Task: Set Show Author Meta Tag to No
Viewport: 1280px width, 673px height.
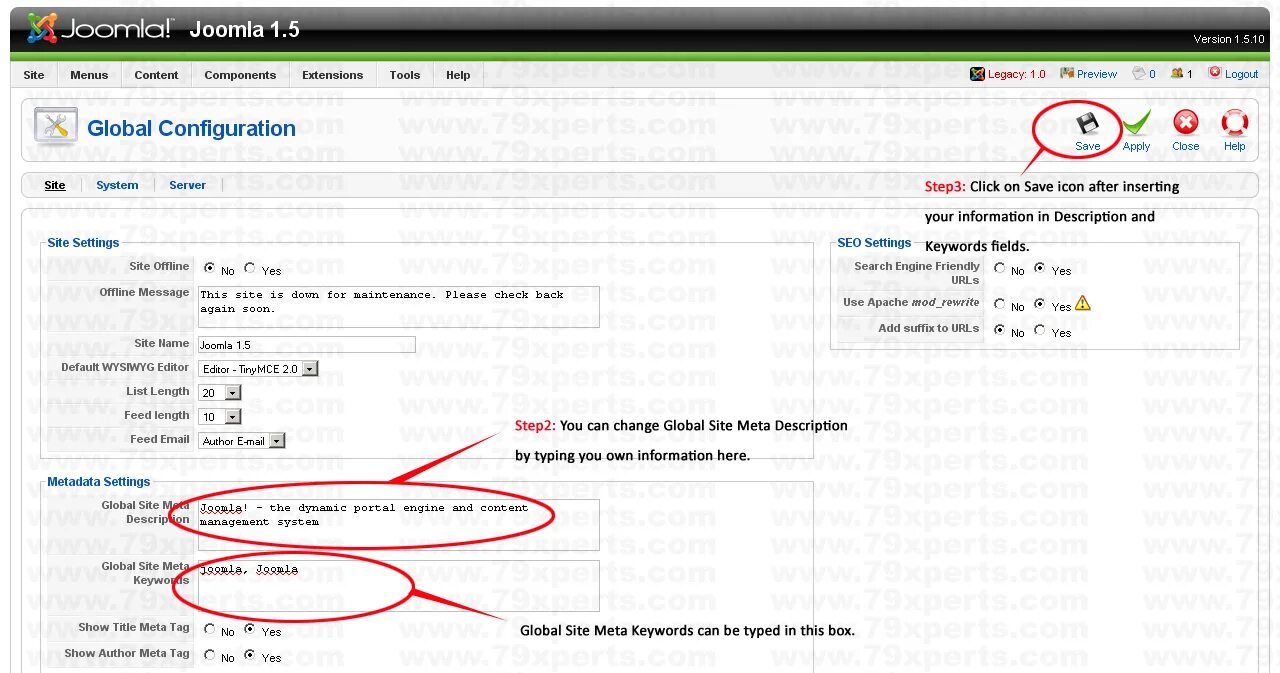Action: click(210, 656)
